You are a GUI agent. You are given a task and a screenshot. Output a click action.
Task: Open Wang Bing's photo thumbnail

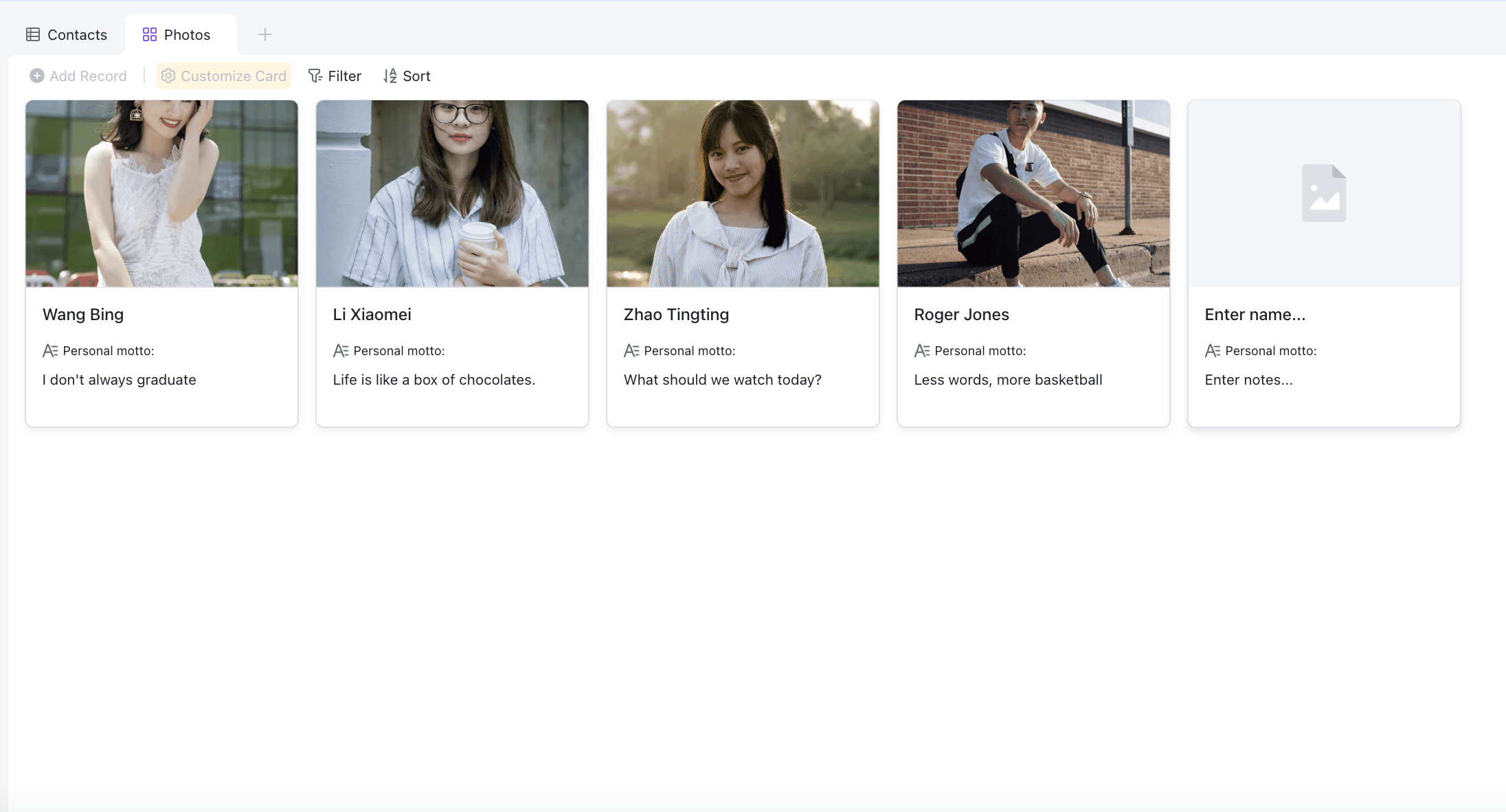click(161, 193)
